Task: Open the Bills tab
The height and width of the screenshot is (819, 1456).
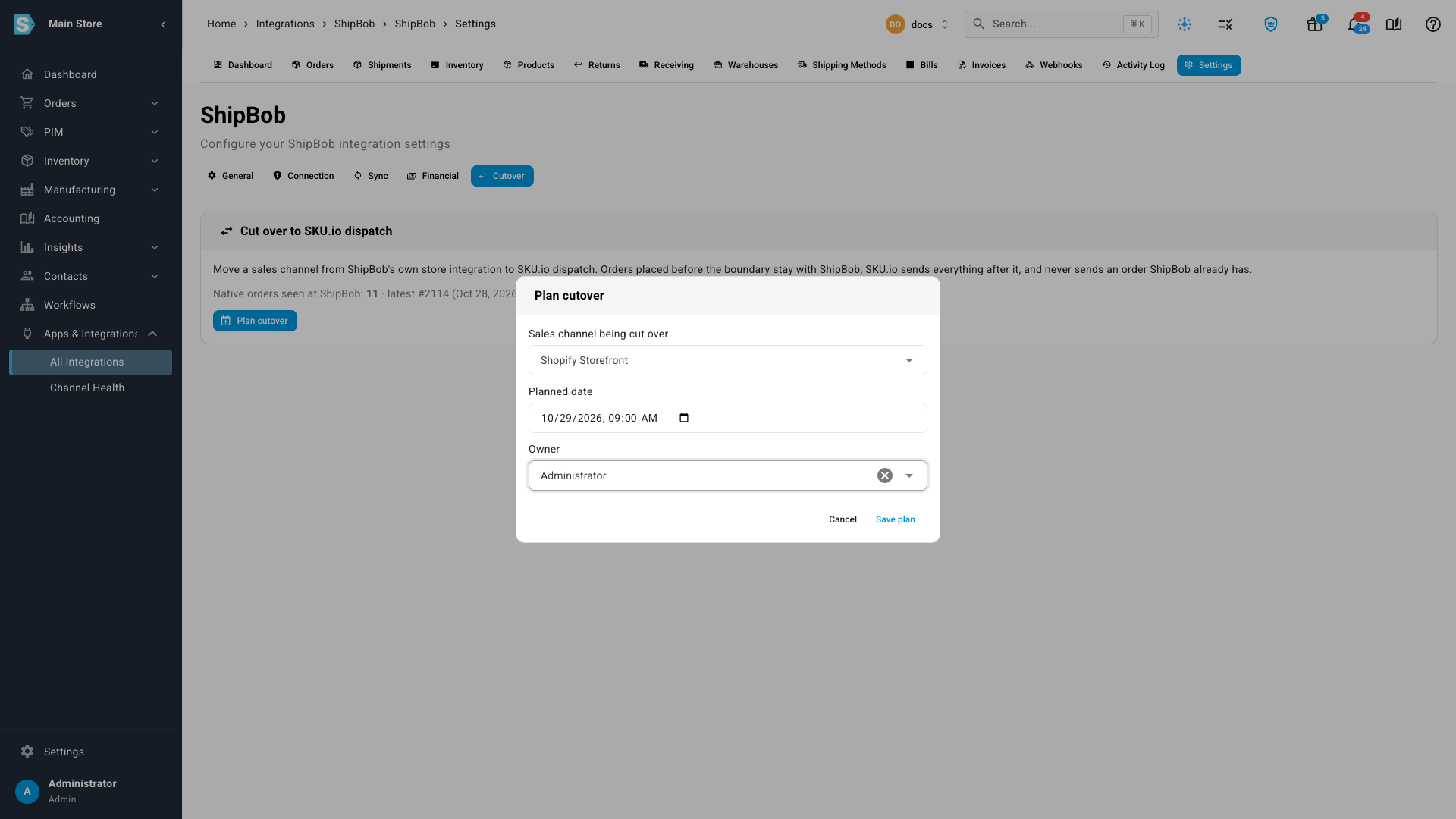Action: point(921,65)
